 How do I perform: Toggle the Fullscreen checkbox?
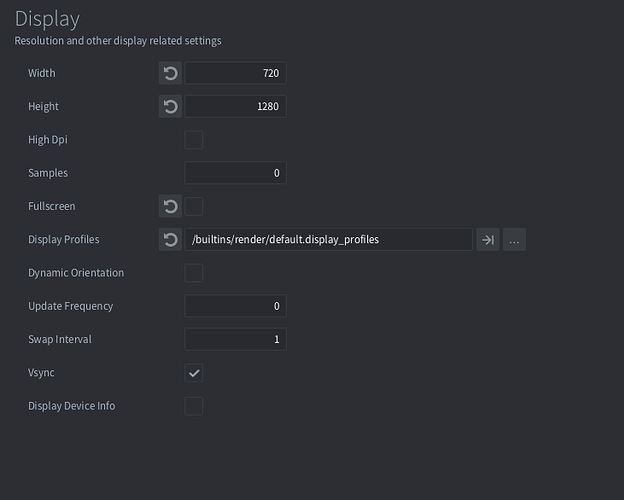click(194, 206)
